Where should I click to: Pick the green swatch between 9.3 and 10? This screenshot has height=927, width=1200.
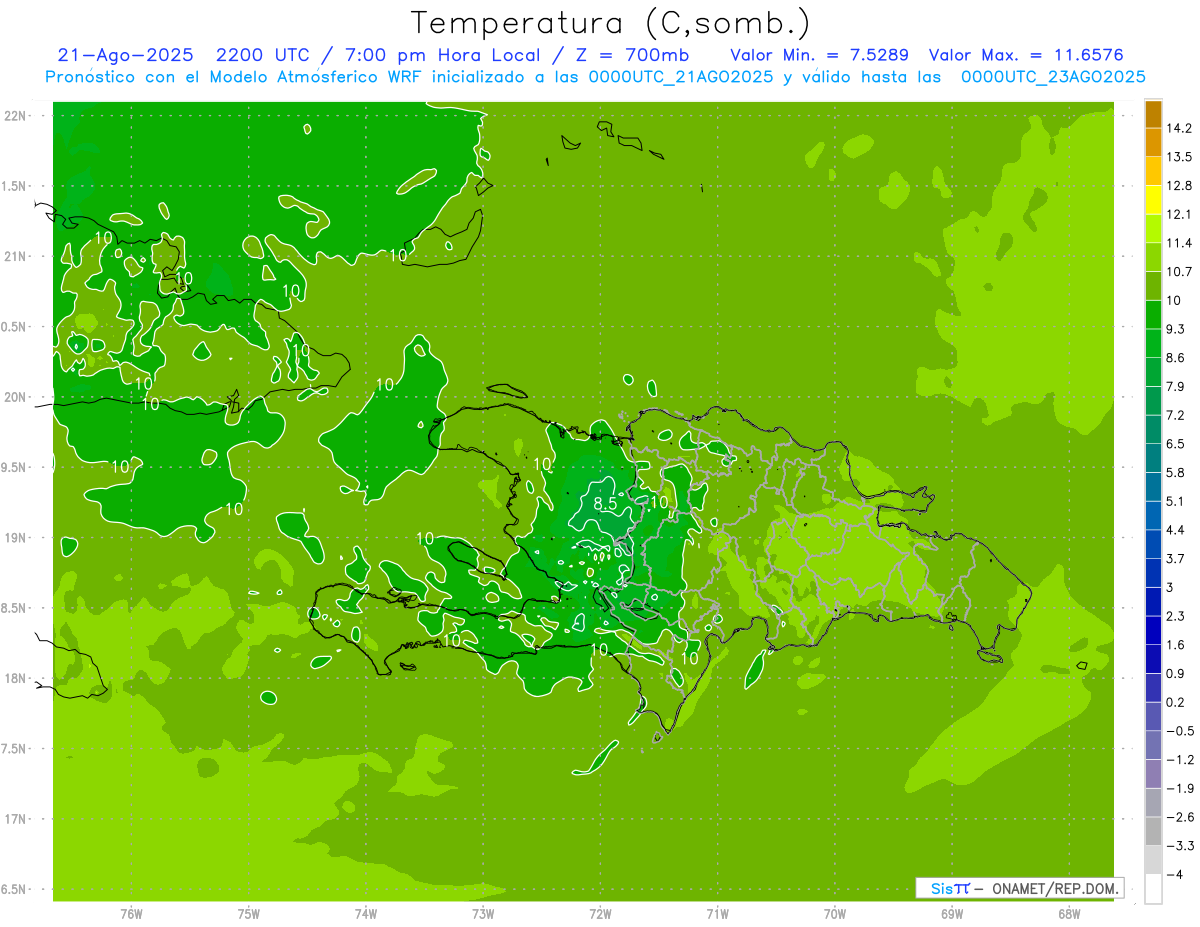pyautogui.click(x=1153, y=315)
